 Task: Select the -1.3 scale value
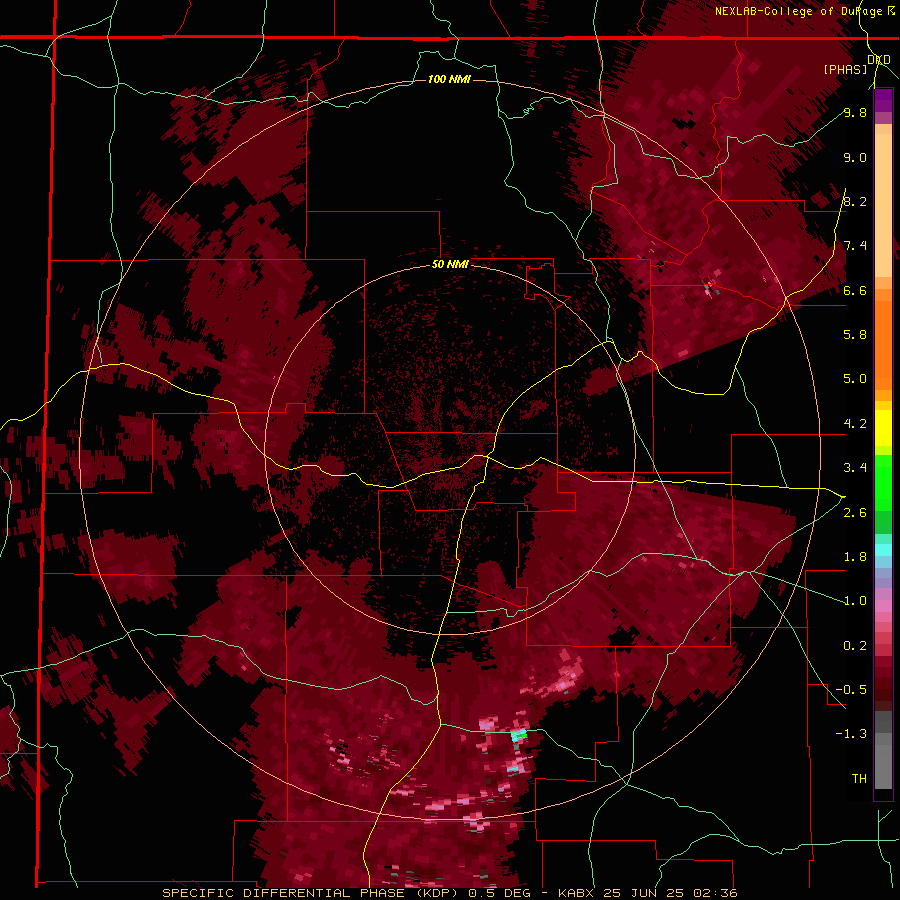pos(851,734)
